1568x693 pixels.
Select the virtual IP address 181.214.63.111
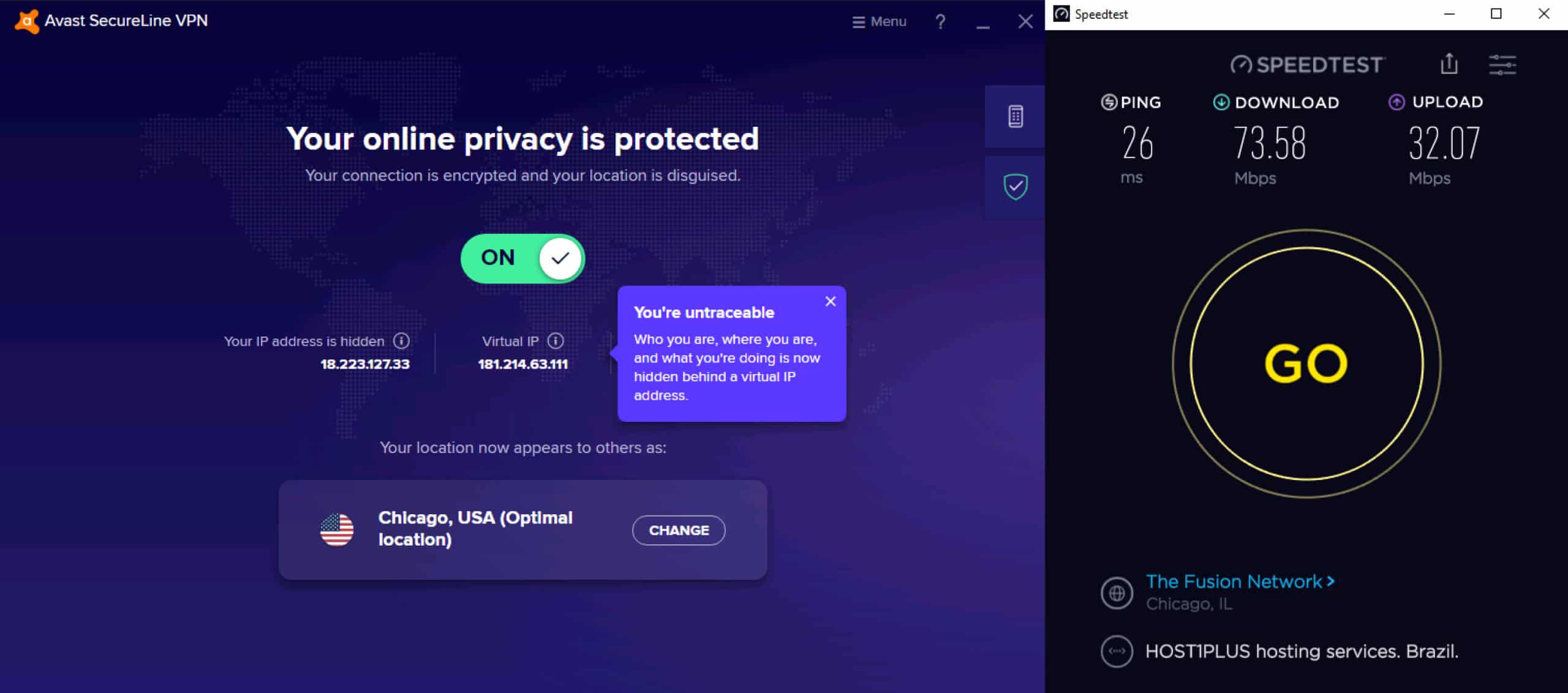(522, 364)
